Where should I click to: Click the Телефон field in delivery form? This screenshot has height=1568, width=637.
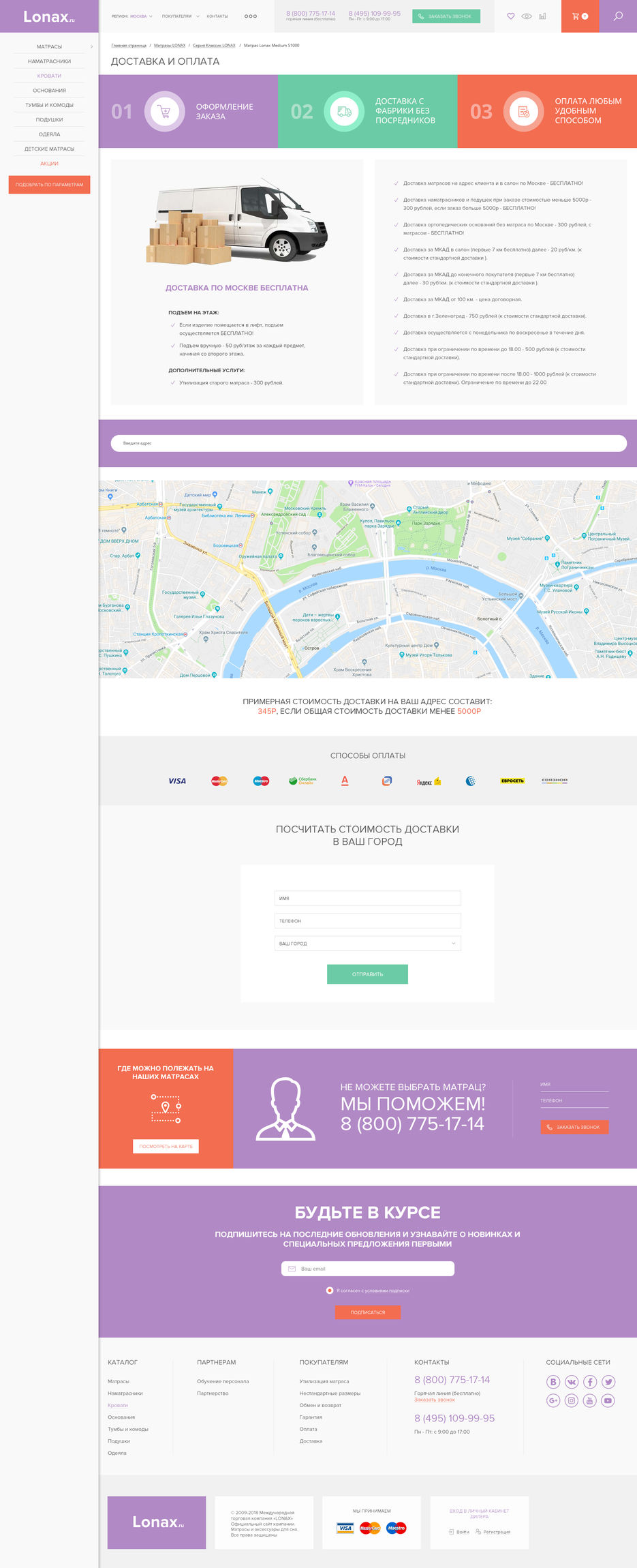click(x=368, y=921)
